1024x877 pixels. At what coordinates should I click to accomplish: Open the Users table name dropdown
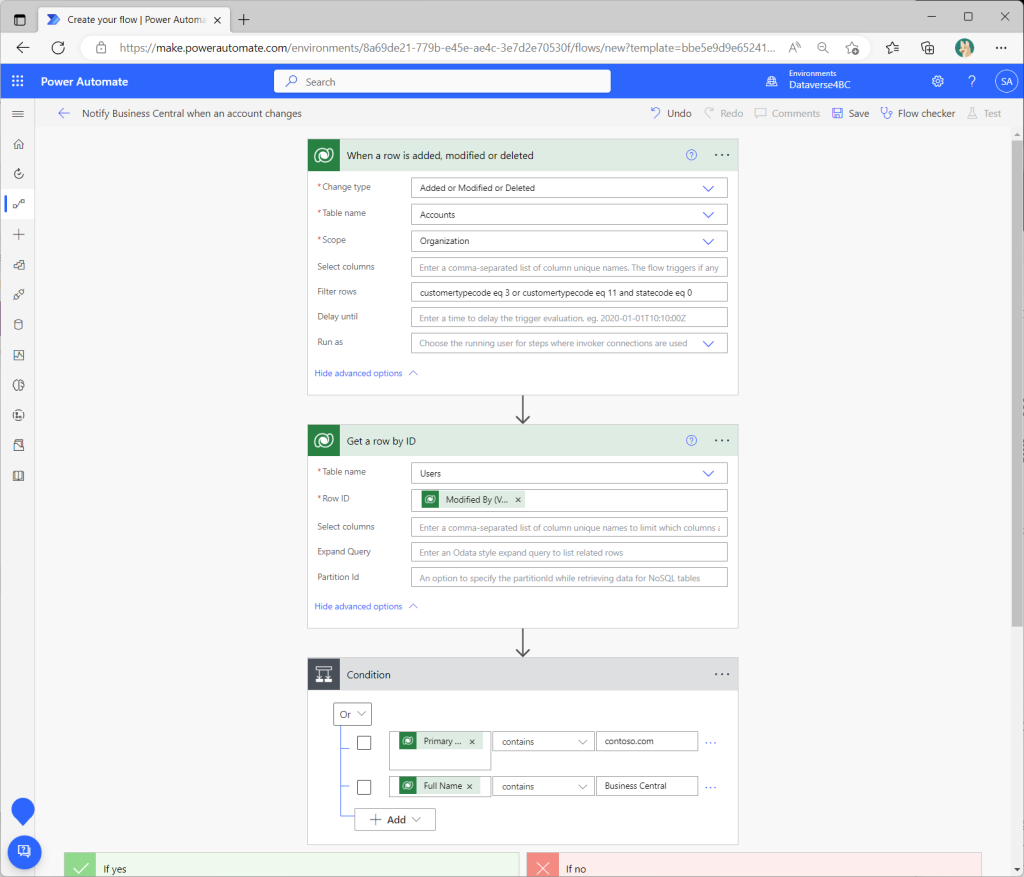(569, 473)
